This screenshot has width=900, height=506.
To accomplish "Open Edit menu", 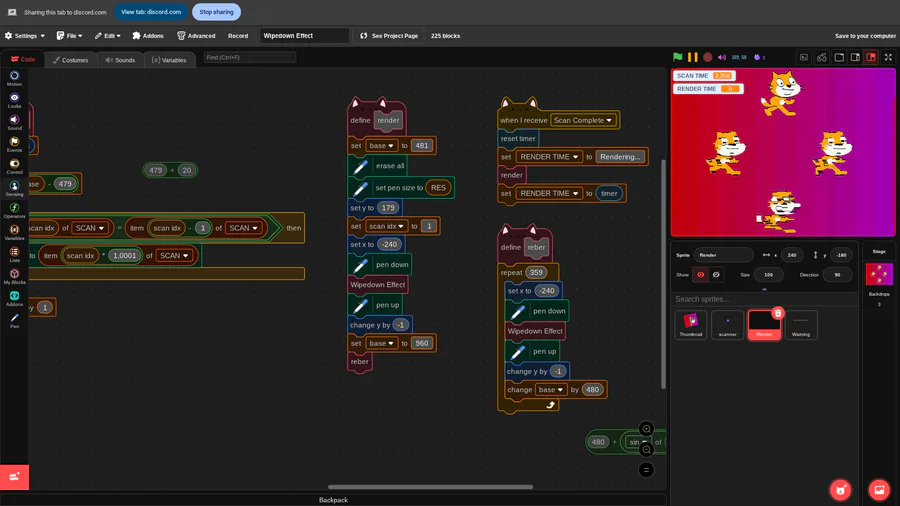I will point(107,36).
